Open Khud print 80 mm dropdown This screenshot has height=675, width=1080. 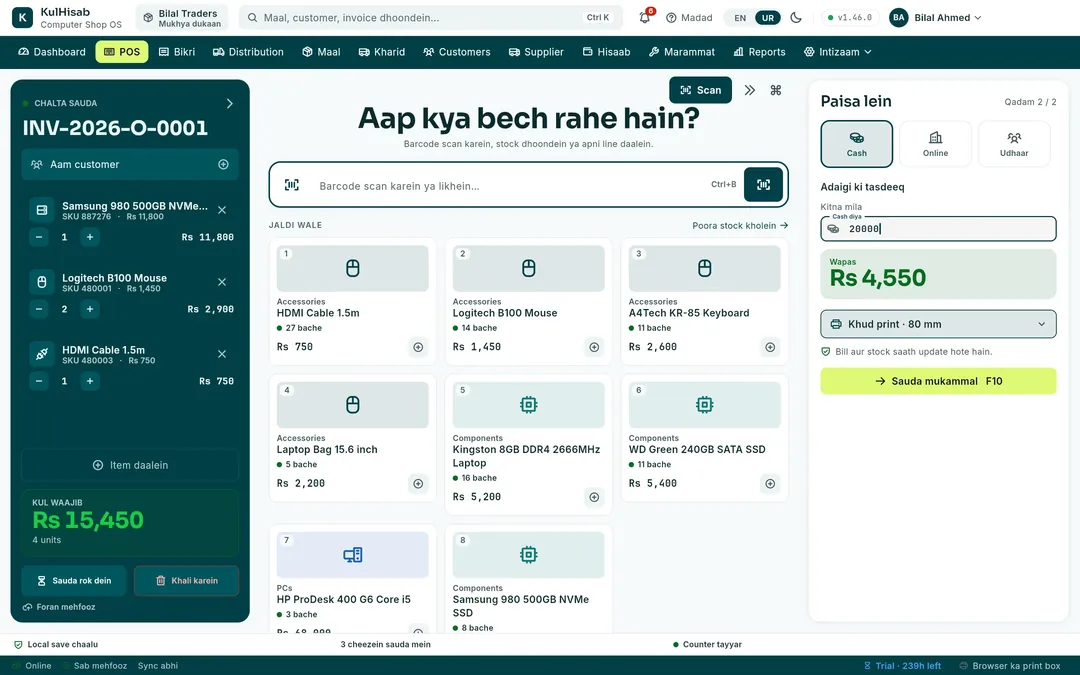pyautogui.click(x=938, y=324)
